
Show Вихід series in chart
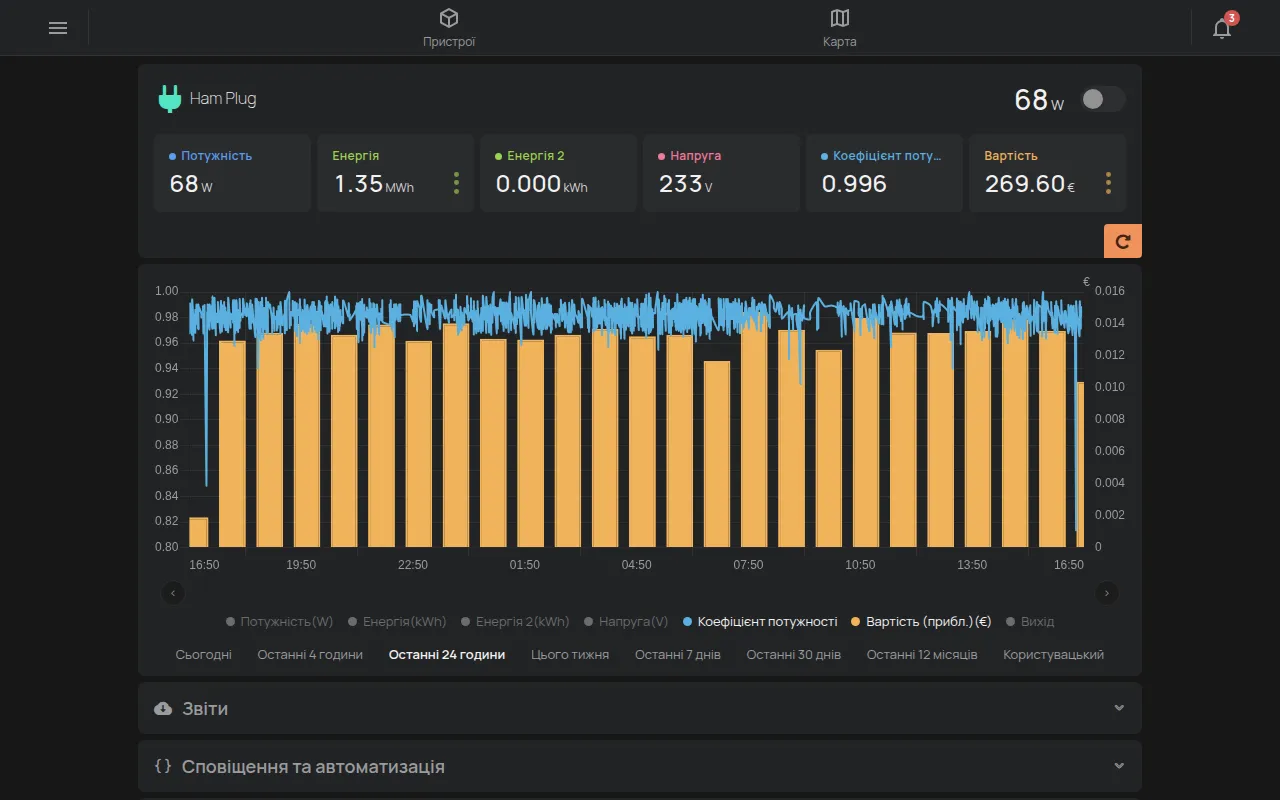(x=1029, y=621)
